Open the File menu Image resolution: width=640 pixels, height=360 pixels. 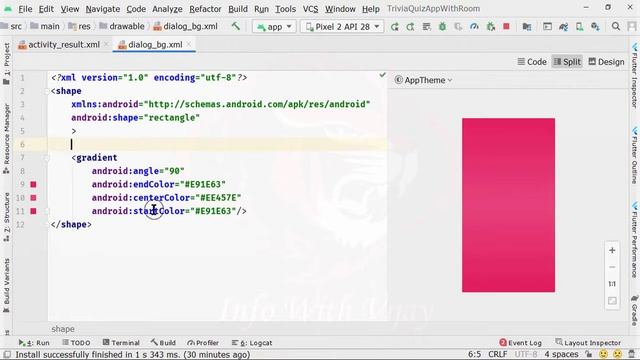click(25, 9)
